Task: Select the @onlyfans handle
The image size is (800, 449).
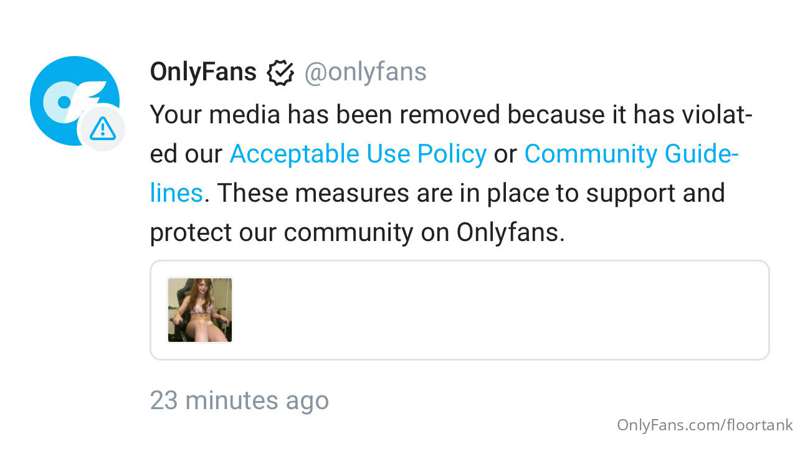Action: click(x=365, y=72)
